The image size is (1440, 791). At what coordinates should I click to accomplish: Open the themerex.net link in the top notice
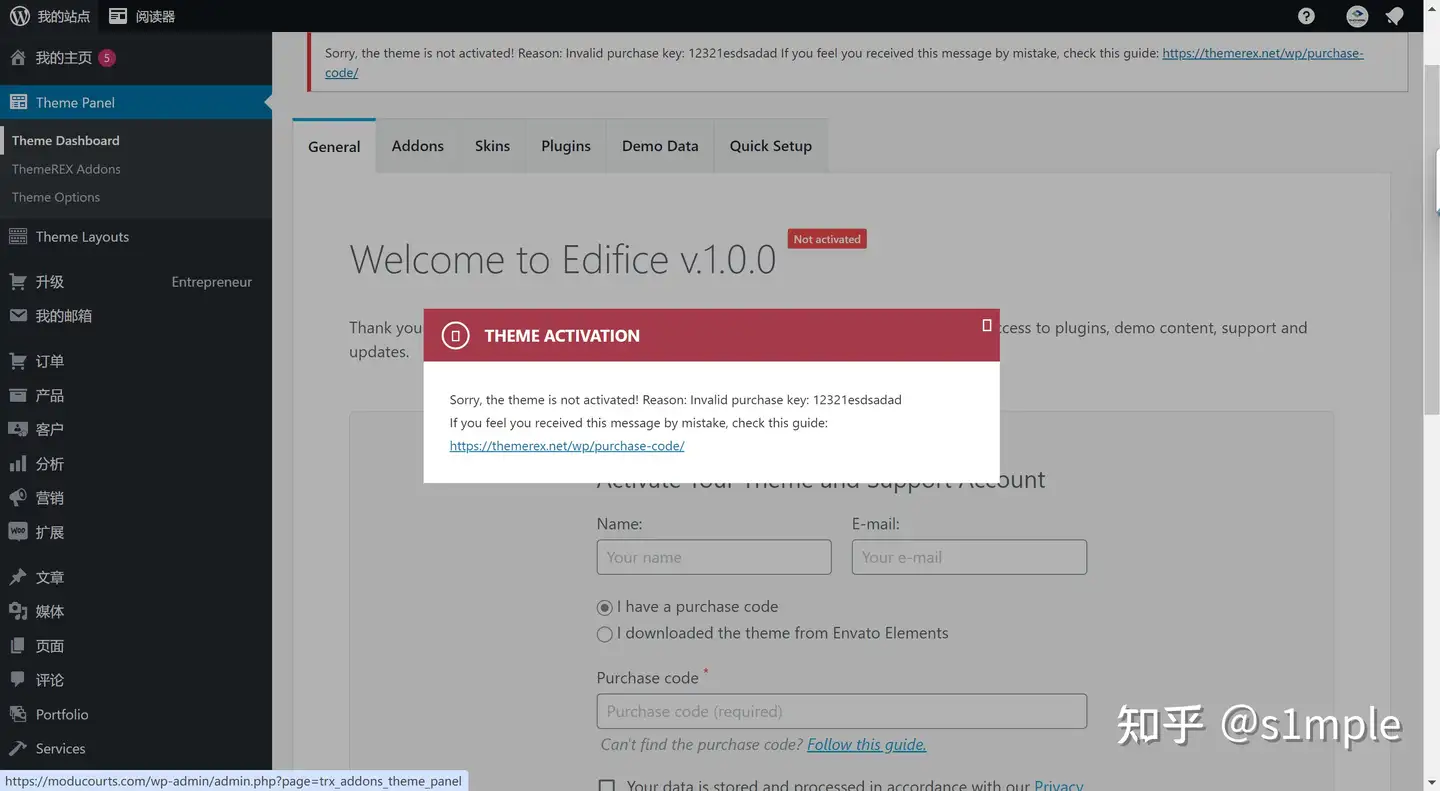tap(844, 62)
